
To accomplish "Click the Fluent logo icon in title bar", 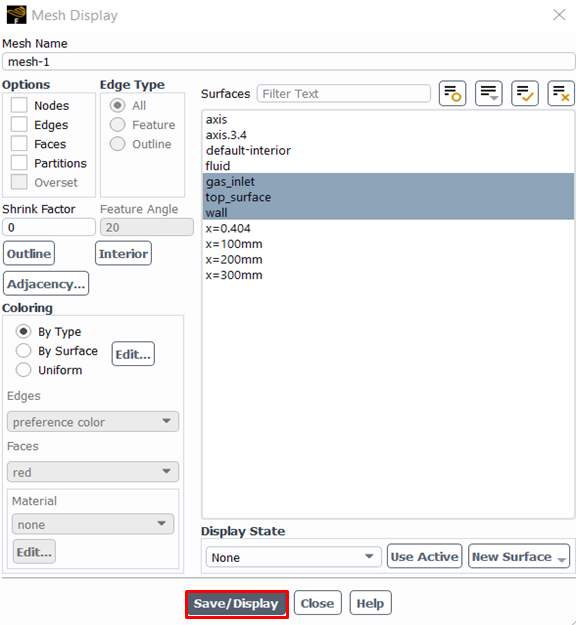I will pyautogui.click(x=17, y=15).
